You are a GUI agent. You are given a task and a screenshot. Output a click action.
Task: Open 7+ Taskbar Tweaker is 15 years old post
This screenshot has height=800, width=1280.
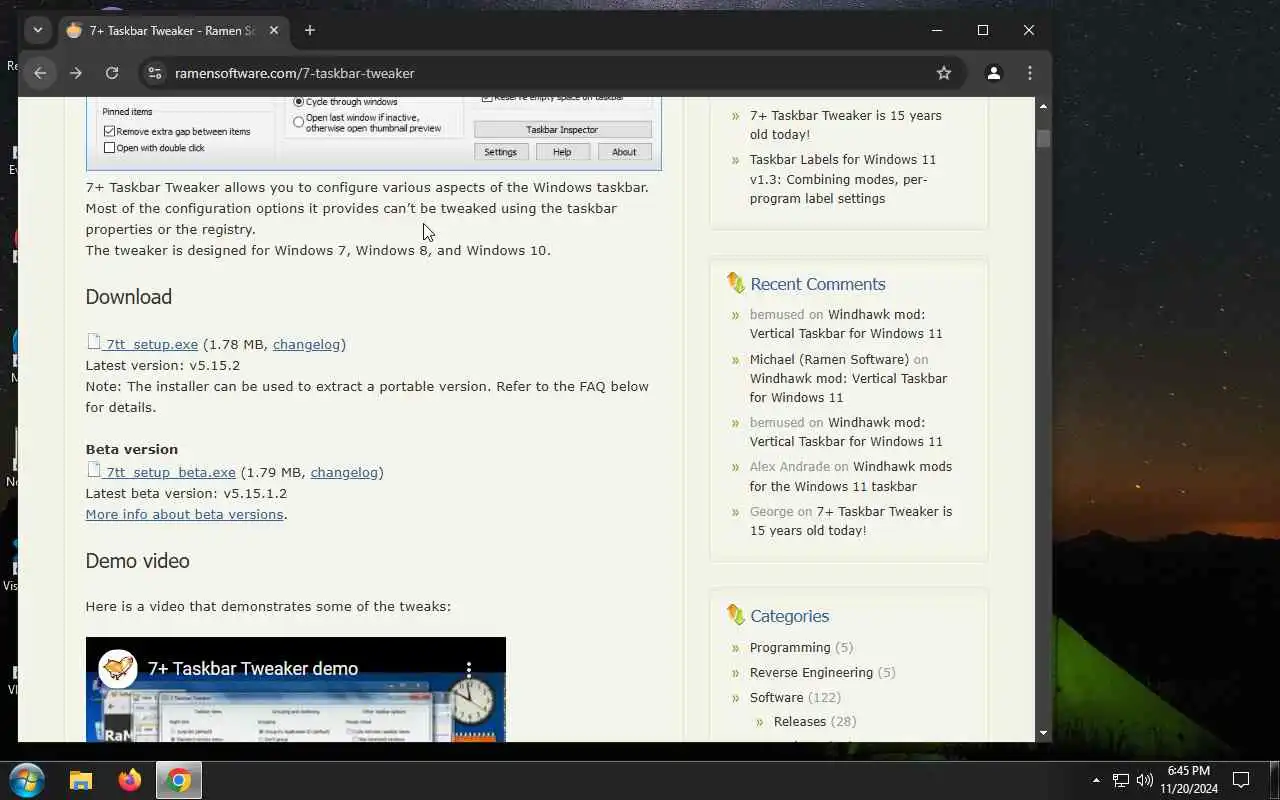click(846, 125)
